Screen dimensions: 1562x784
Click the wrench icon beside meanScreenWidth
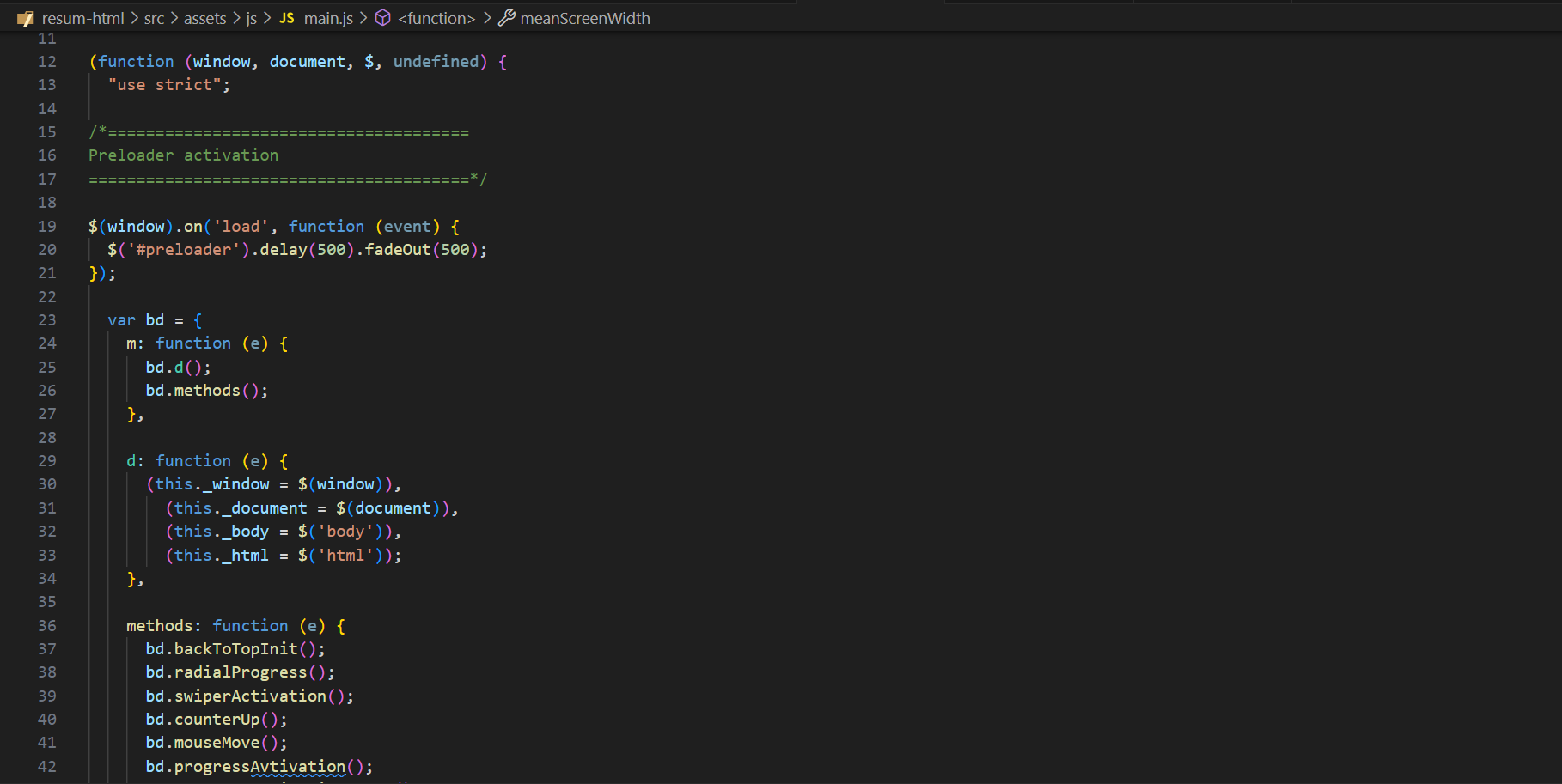pos(507,18)
